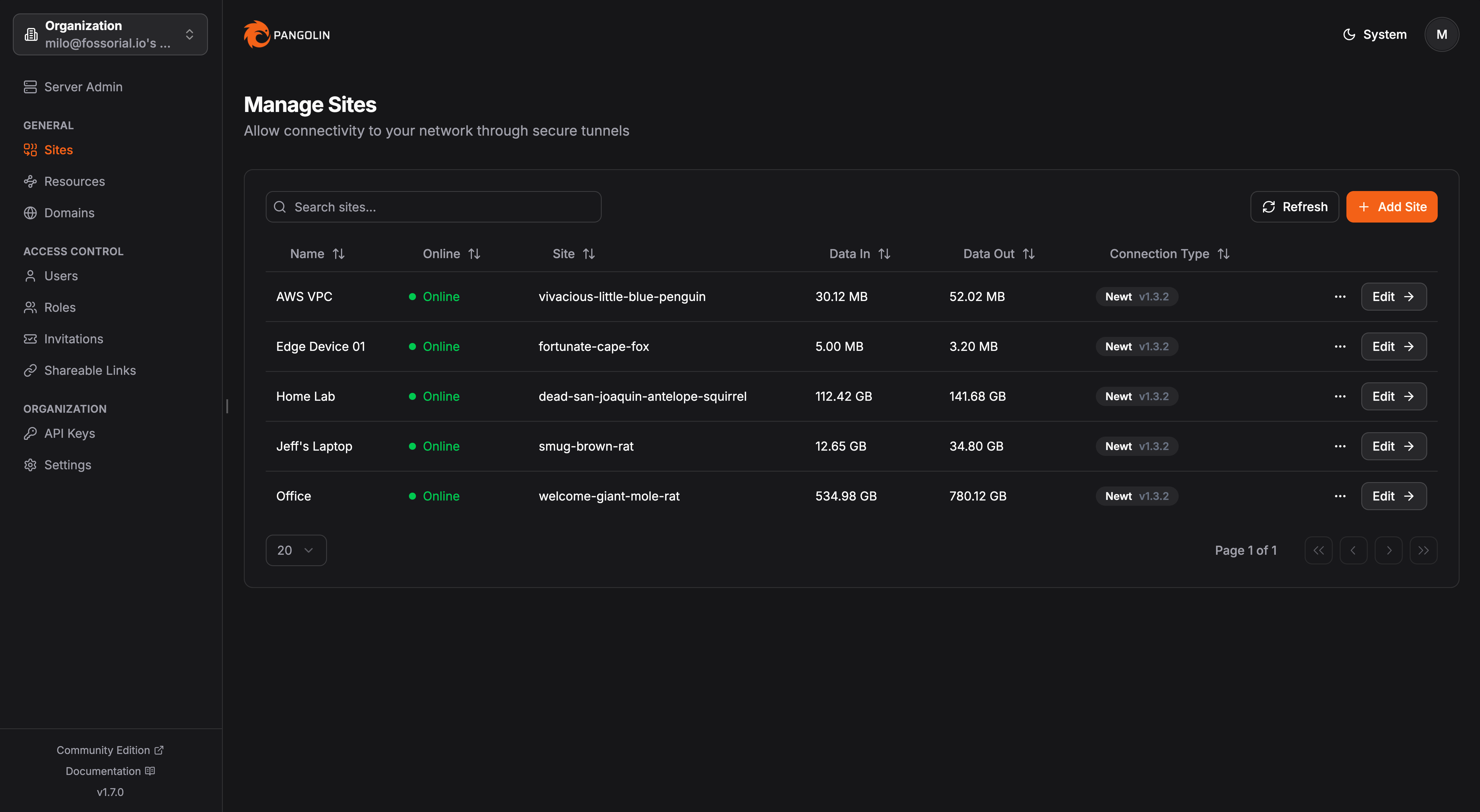Open rows-per-page dropdown showing 20
Viewport: 1480px width, 812px height.
295,550
